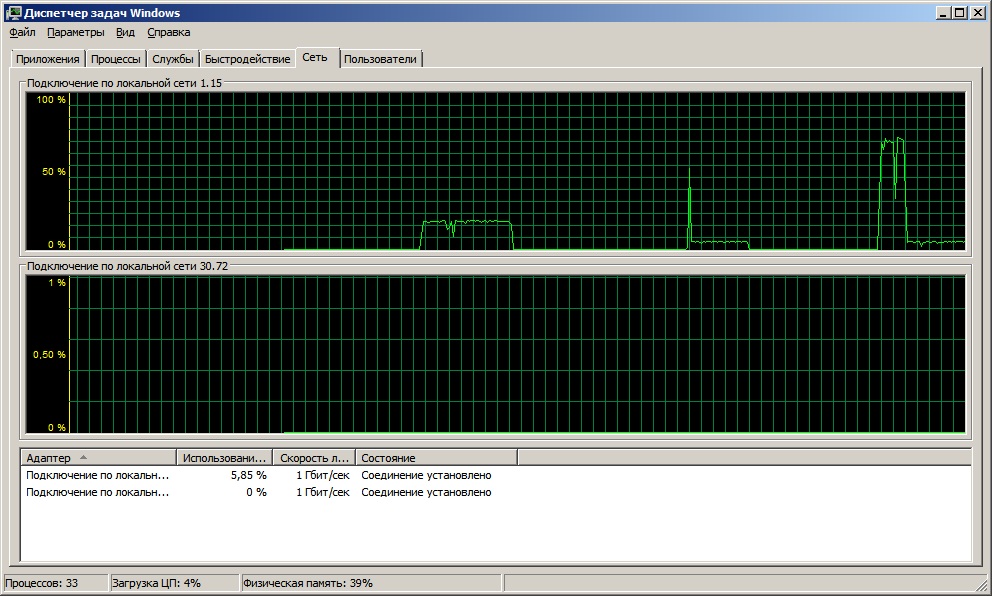The width and height of the screenshot is (992, 596).
Task: Switch to the Приложения tab
Action: click(47, 59)
